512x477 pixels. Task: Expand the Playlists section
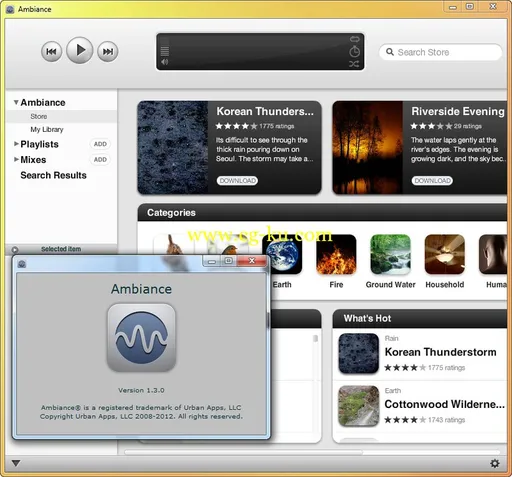[x=16, y=144]
